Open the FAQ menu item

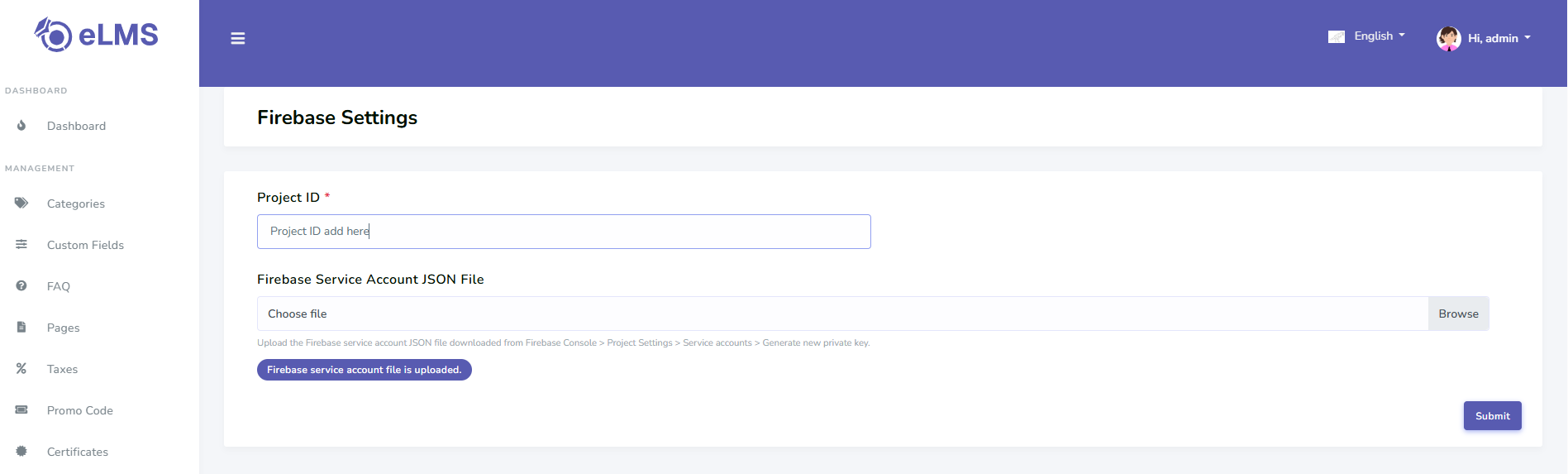click(x=59, y=286)
